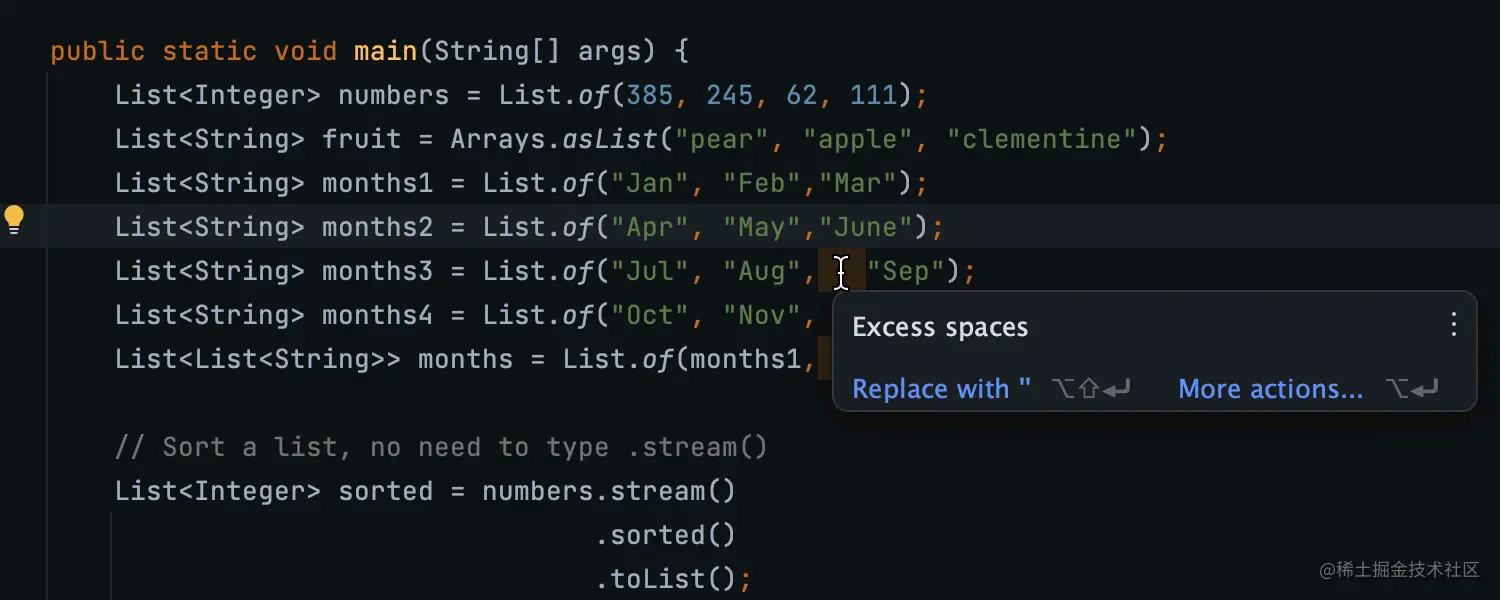Click the "Aug" string literal

(x=762, y=271)
